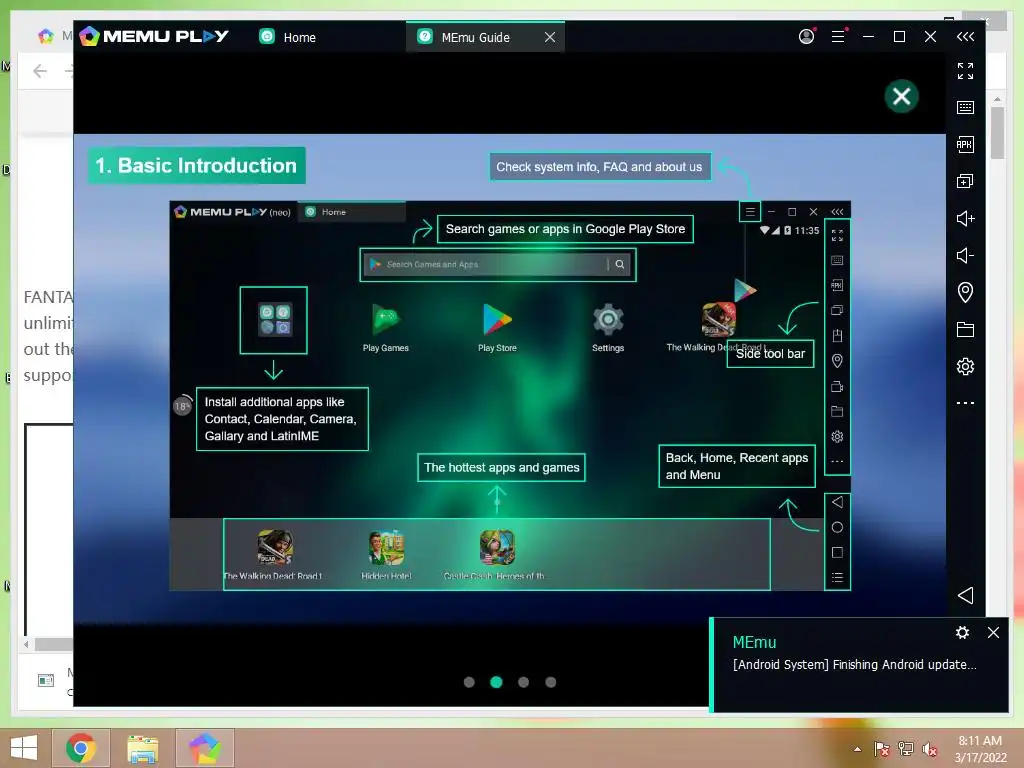Open MEmu settings gear in sidebar
The width and height of the screenshot is (1024, 768).
coord(965,366)
